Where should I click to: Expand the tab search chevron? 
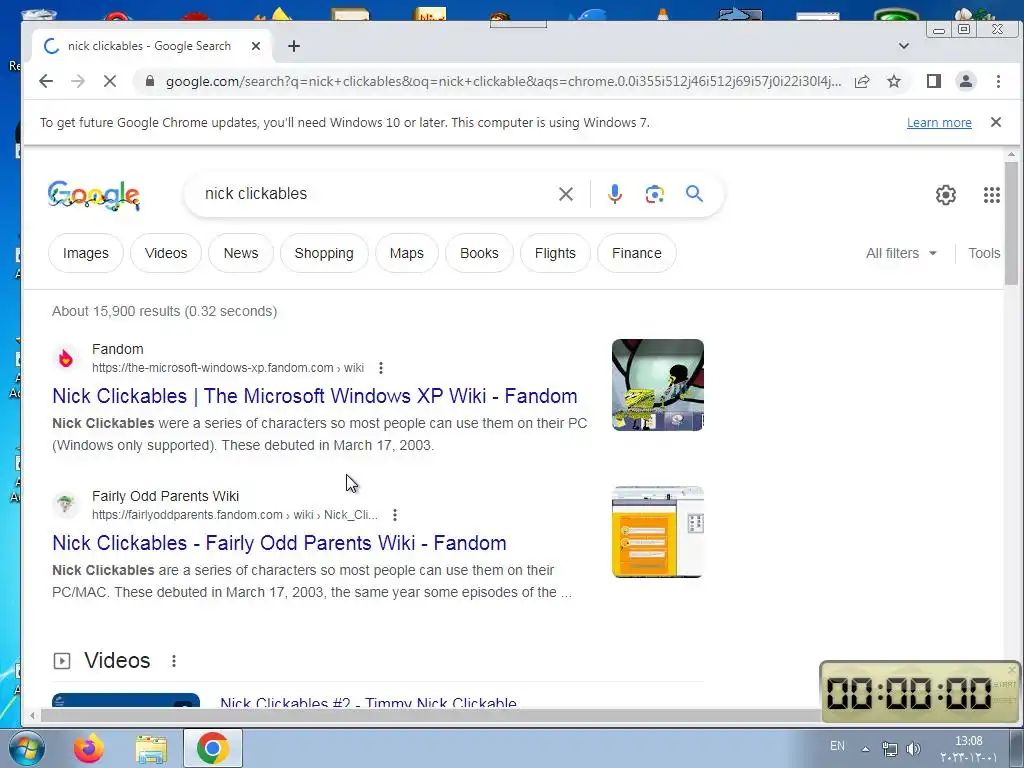click(904, 46)
